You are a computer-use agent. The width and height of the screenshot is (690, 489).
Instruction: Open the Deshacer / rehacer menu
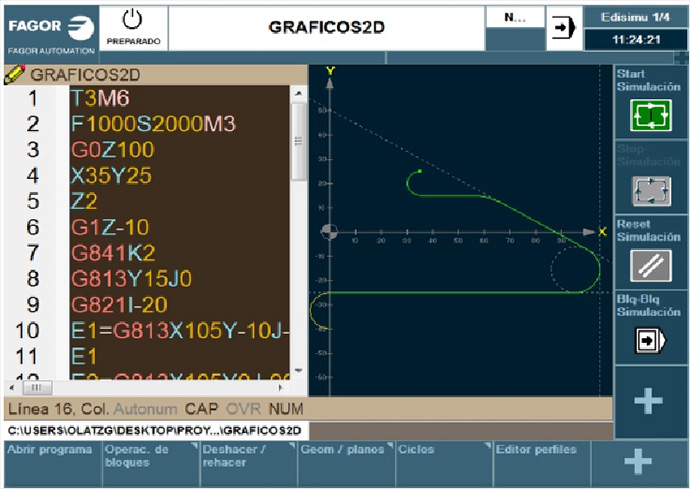tap(249, 463)
